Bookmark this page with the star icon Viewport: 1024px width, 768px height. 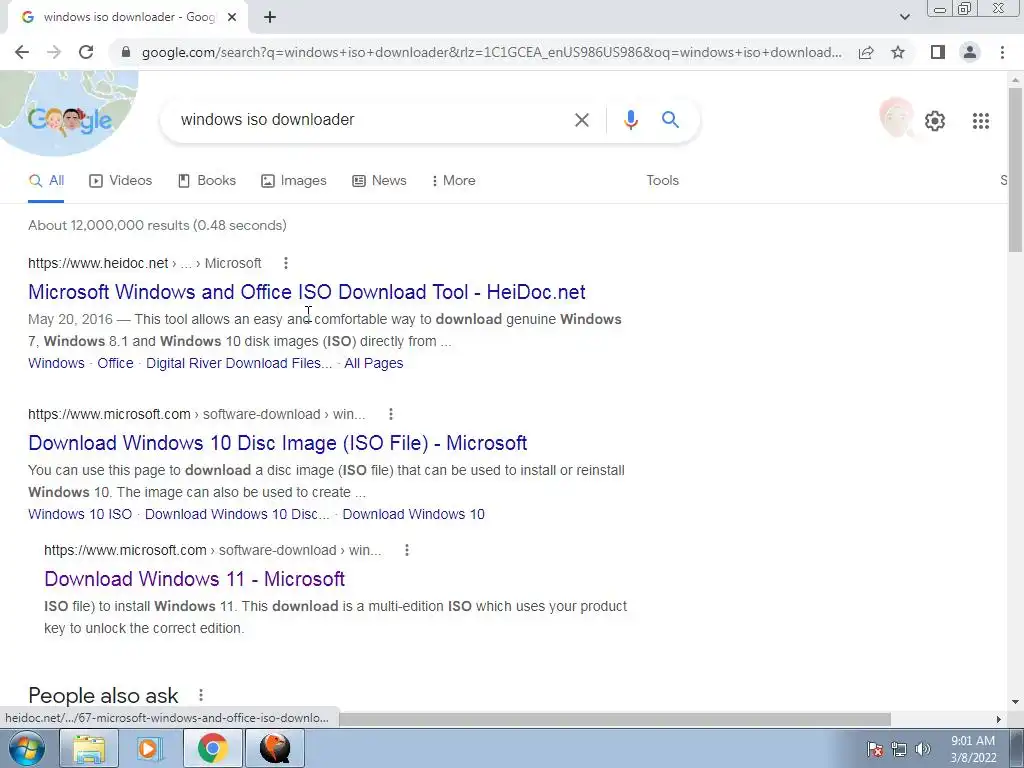coord(898,52)
